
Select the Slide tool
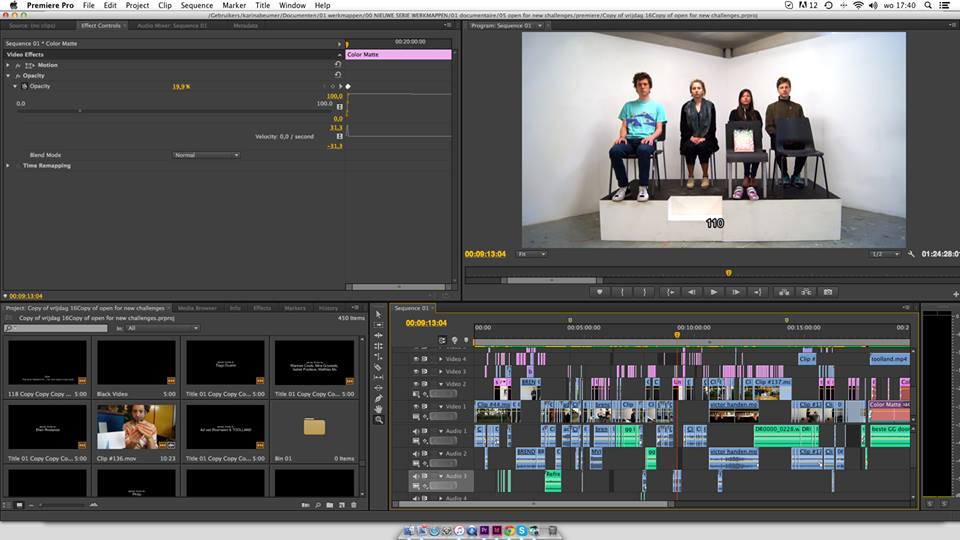coord(378,388)
